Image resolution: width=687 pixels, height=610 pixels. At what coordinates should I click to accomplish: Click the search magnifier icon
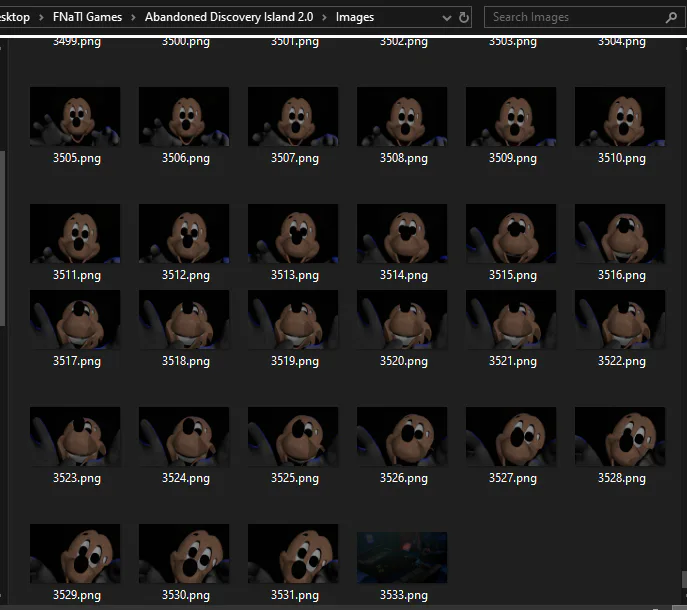671,18
